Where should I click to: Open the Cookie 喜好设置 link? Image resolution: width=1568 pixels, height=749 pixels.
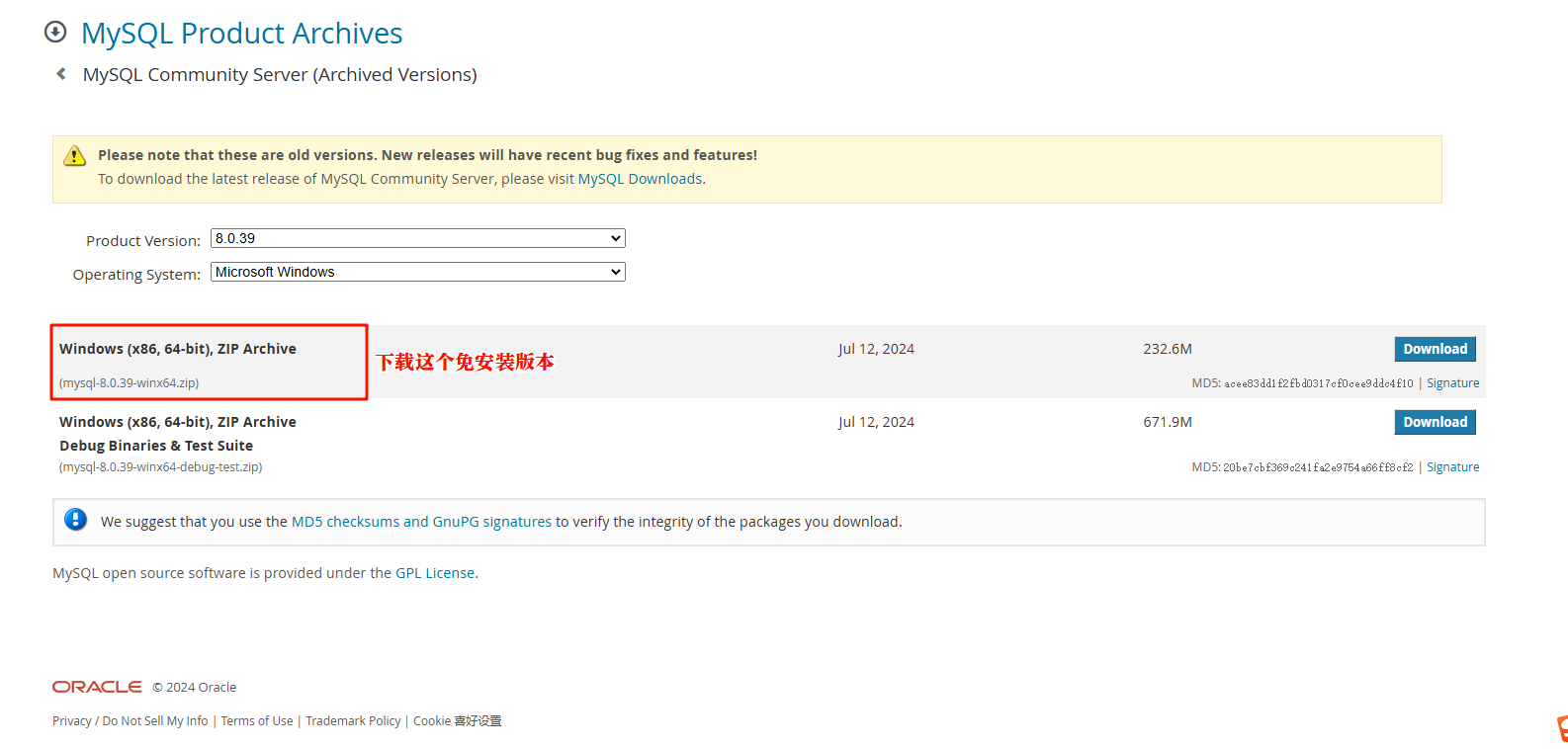pyautogui.click(x=458, y=721)
